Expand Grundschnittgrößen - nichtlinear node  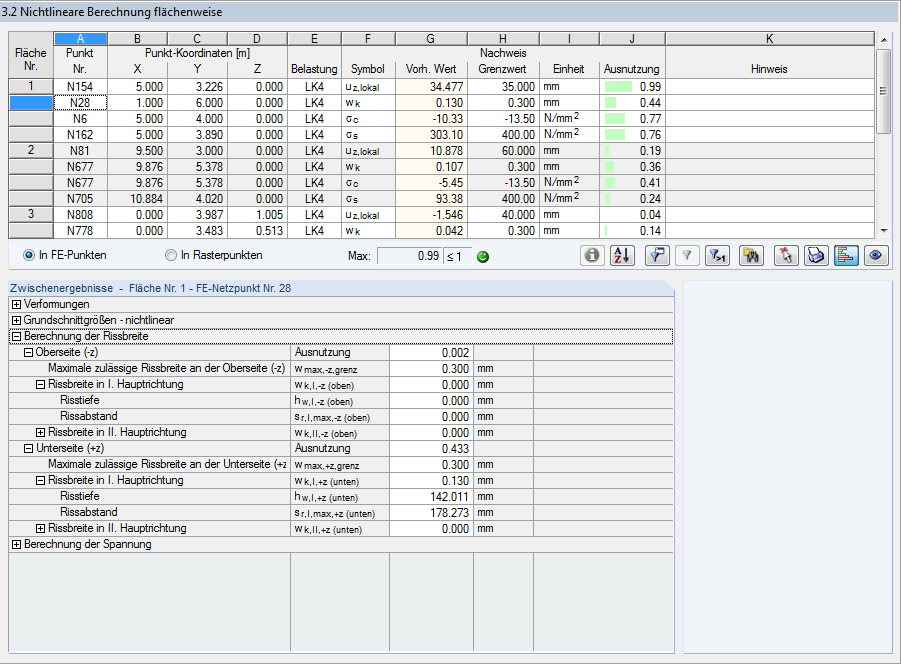coord(17,321)
